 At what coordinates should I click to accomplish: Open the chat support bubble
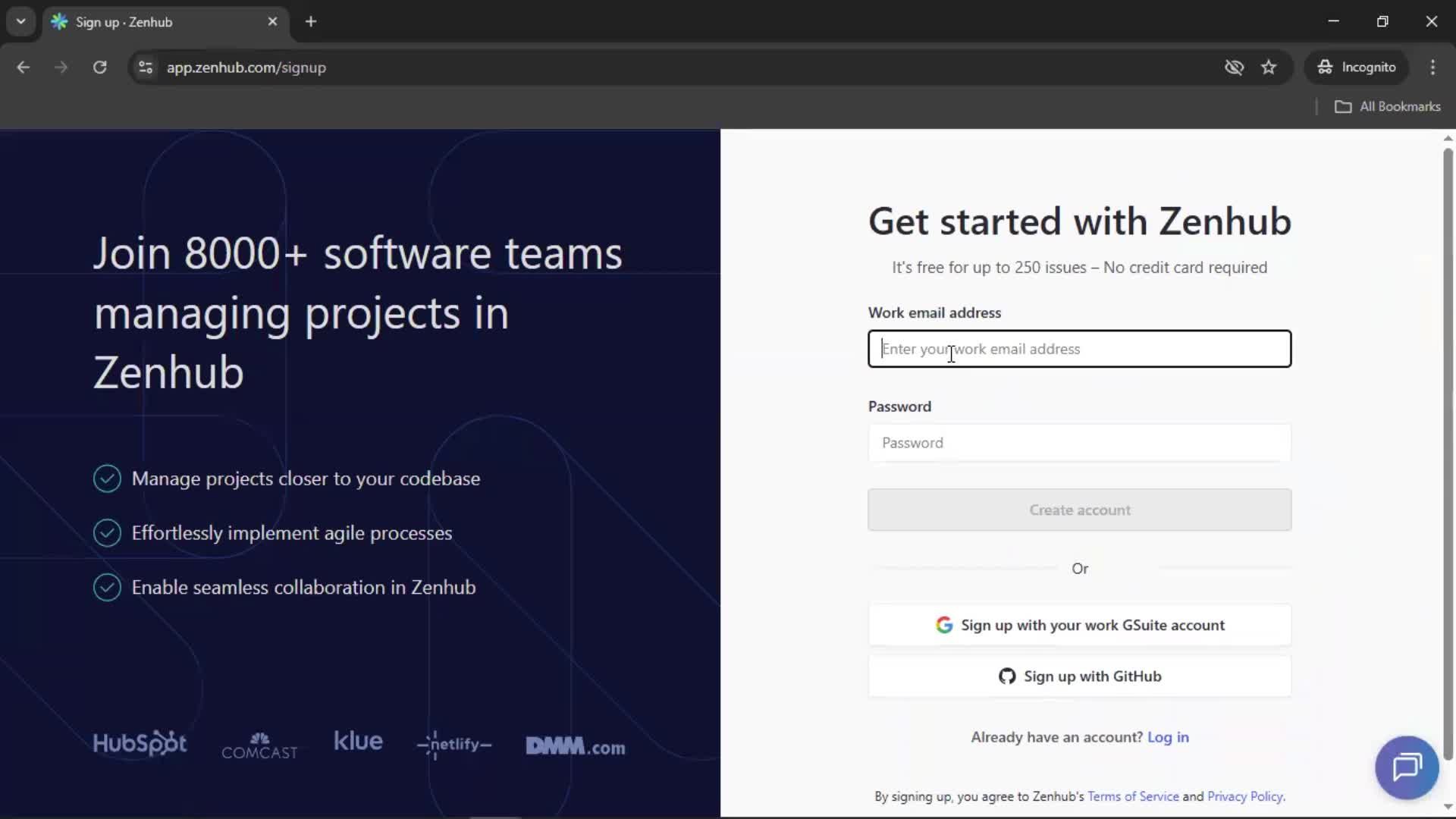pos(1405,767)
